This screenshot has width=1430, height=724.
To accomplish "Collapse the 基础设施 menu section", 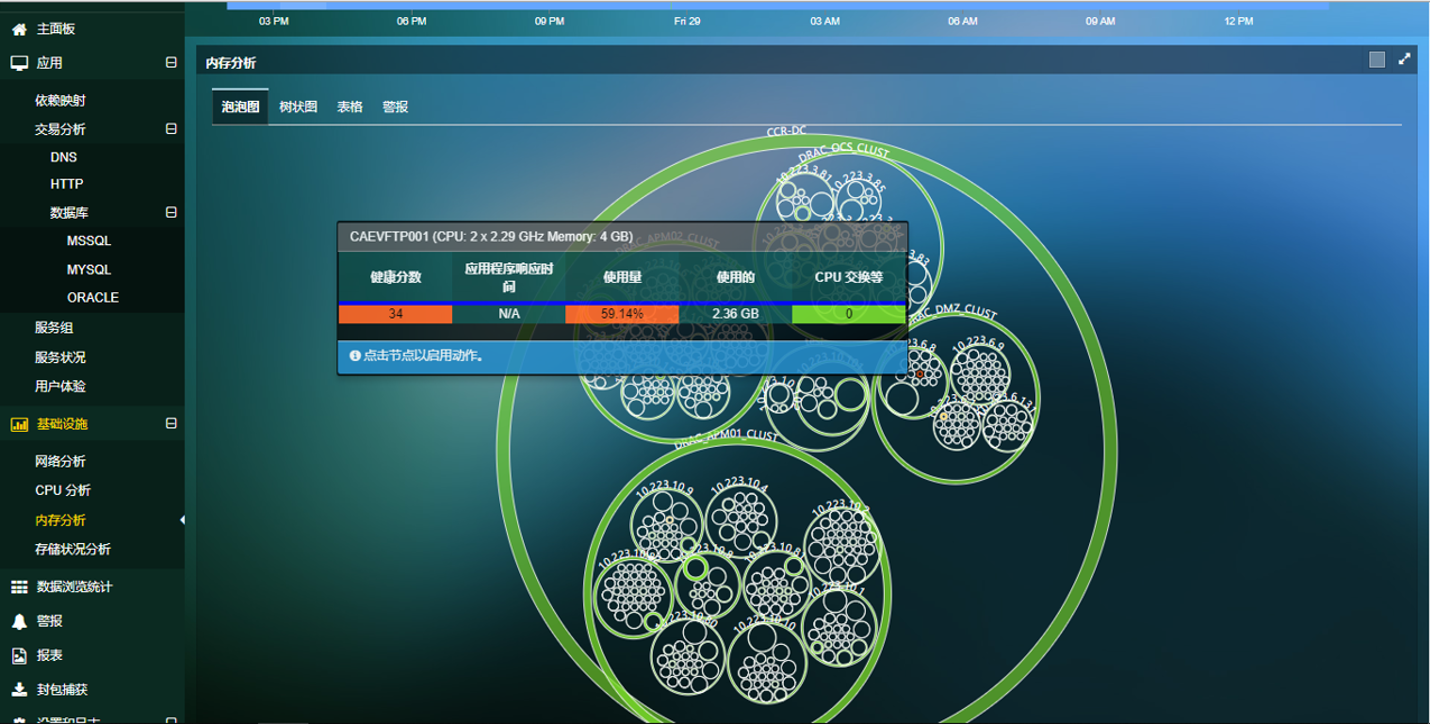I will tap(171, 424).
